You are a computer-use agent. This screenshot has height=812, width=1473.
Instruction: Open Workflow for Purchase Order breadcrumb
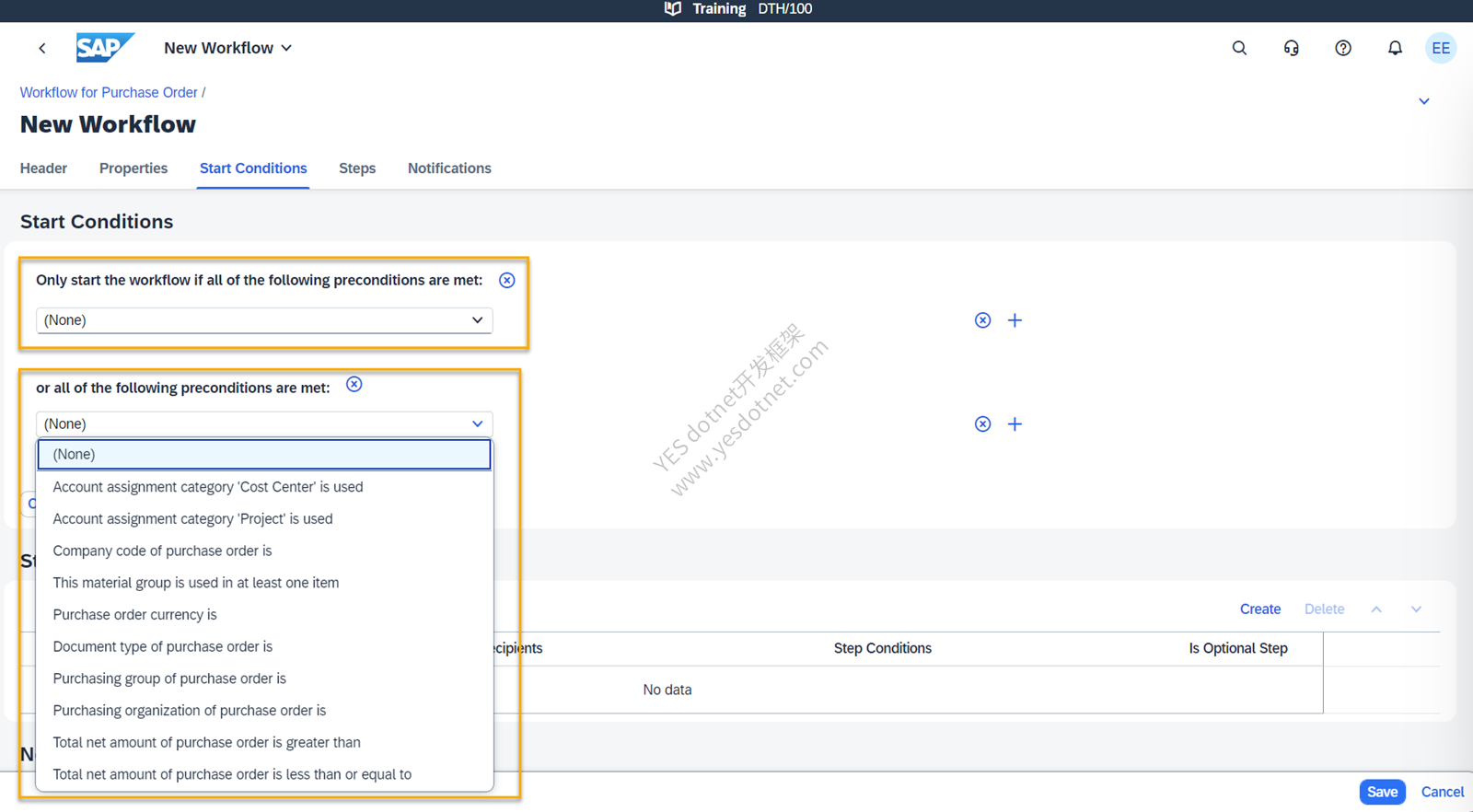pos(109,93)
